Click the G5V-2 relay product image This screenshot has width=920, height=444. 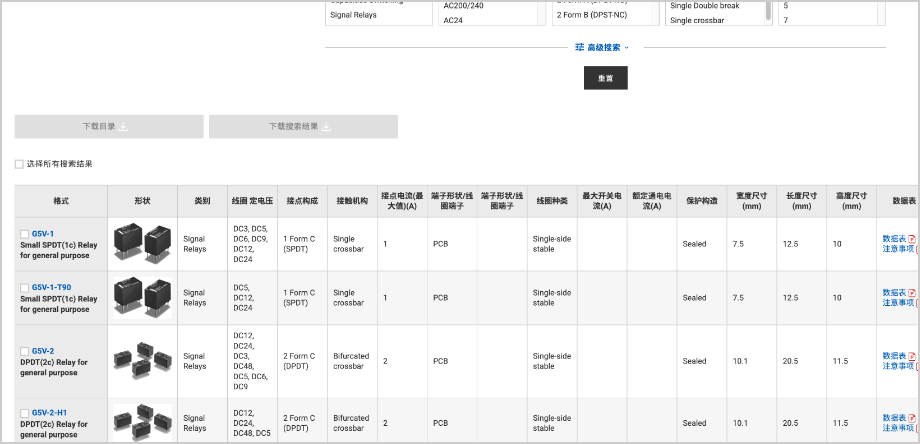[141, 360]
